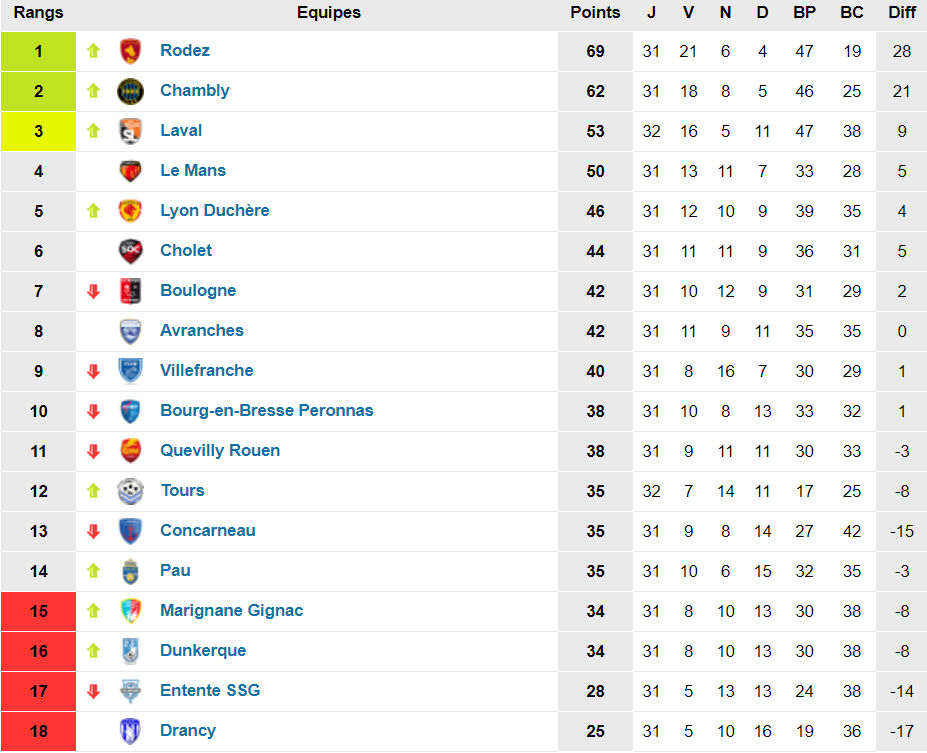
Task: Click the green rank 1 cell
Action: pyautogui.click(x=38, y=51)
